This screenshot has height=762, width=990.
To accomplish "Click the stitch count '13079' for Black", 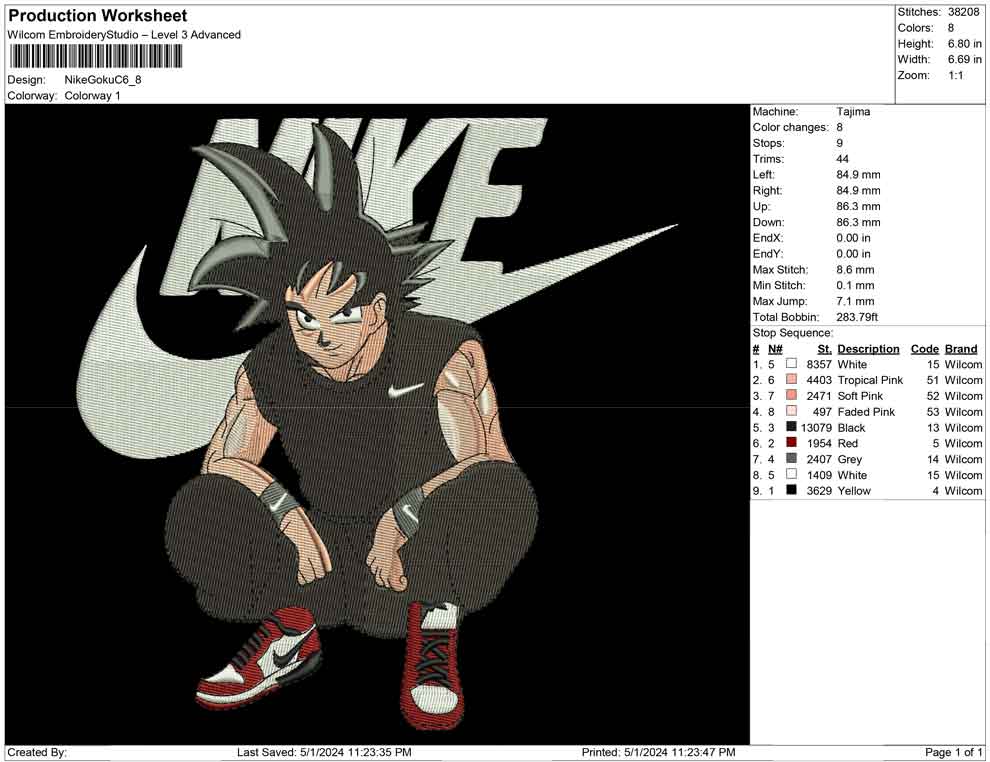I will (x=816, y=427).
